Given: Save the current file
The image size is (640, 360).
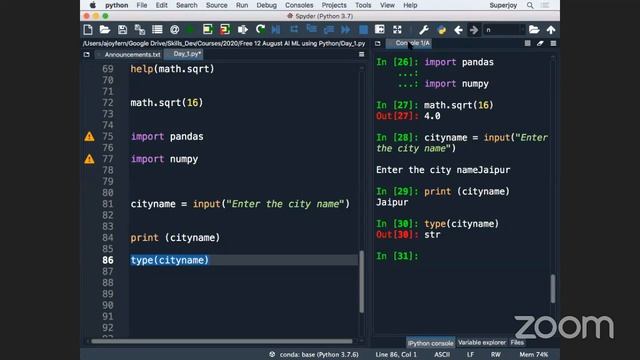Looking at the screenshot, I should [x=122, y=30].
